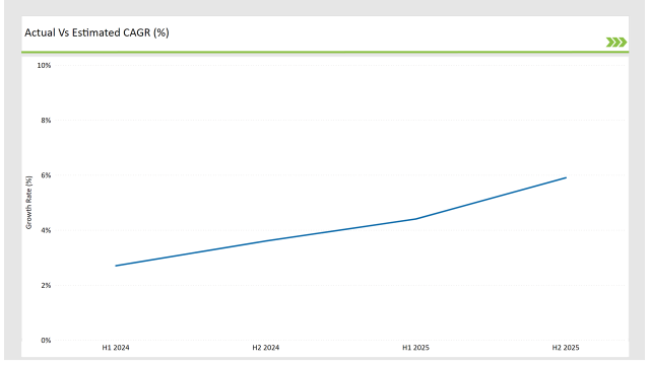Click the 8% dotted gridline

[340, 120]
